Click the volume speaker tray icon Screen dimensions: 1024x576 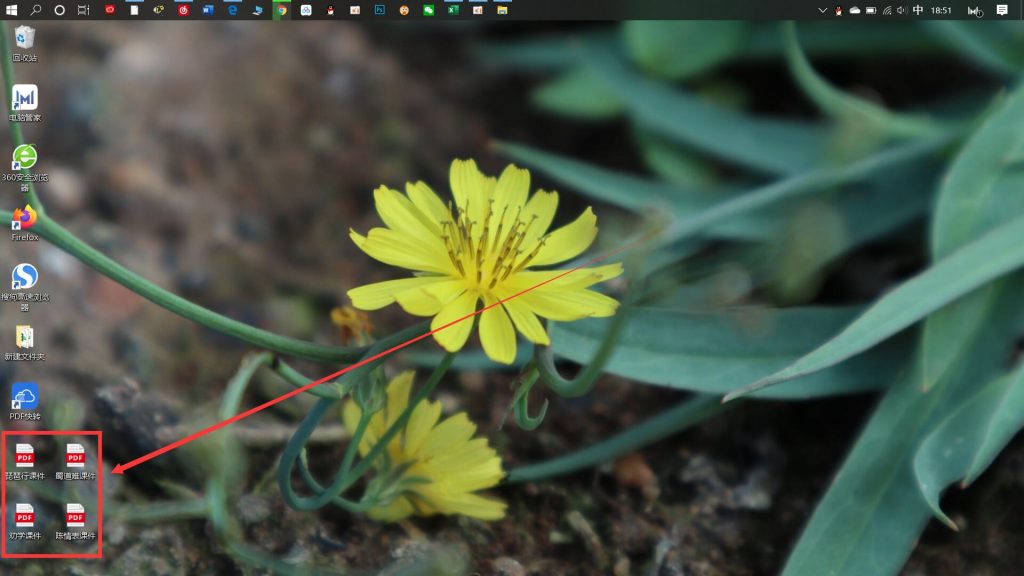[x=902, y=10]
